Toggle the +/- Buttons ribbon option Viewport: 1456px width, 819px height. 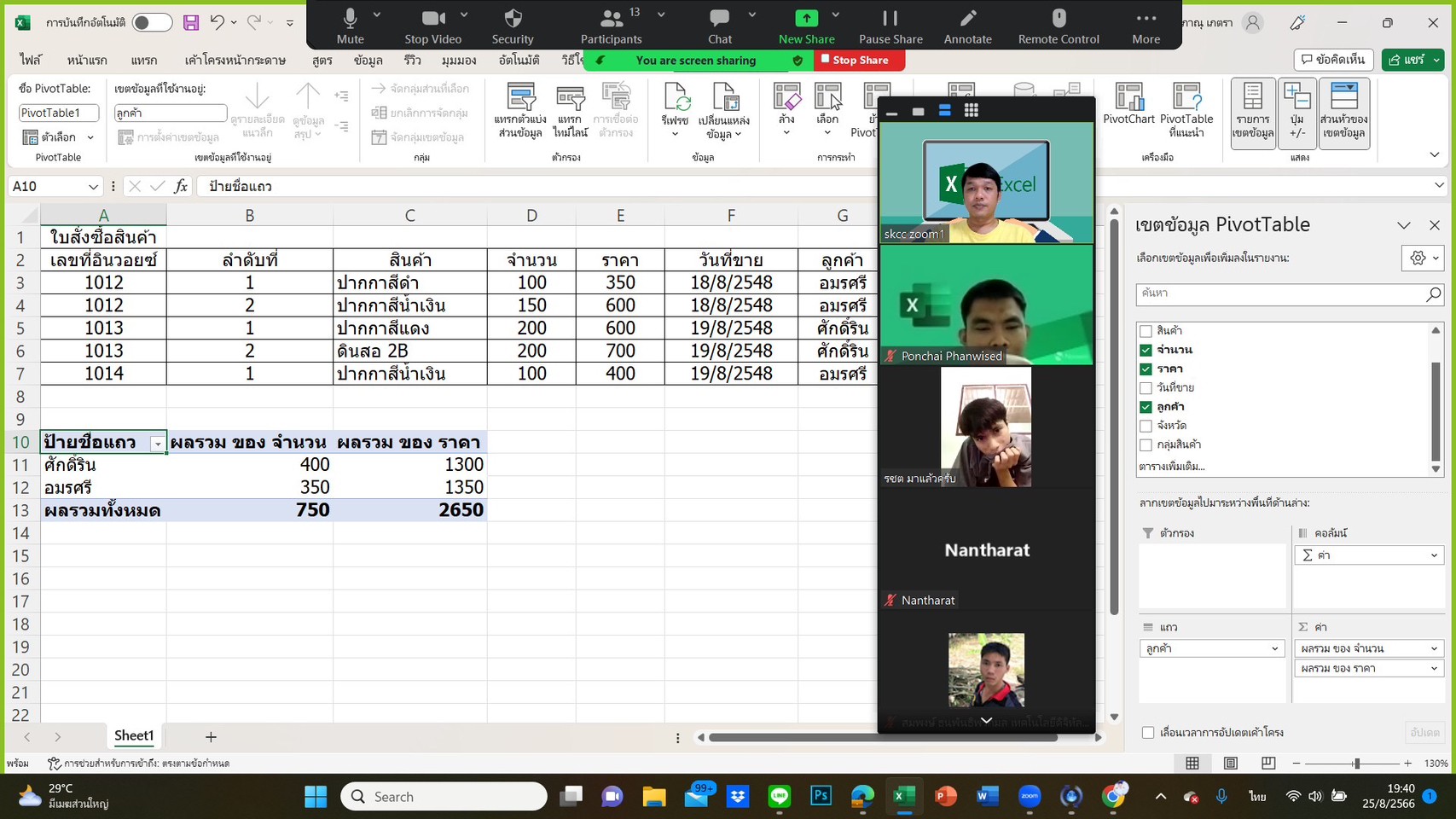(1297, 113)
